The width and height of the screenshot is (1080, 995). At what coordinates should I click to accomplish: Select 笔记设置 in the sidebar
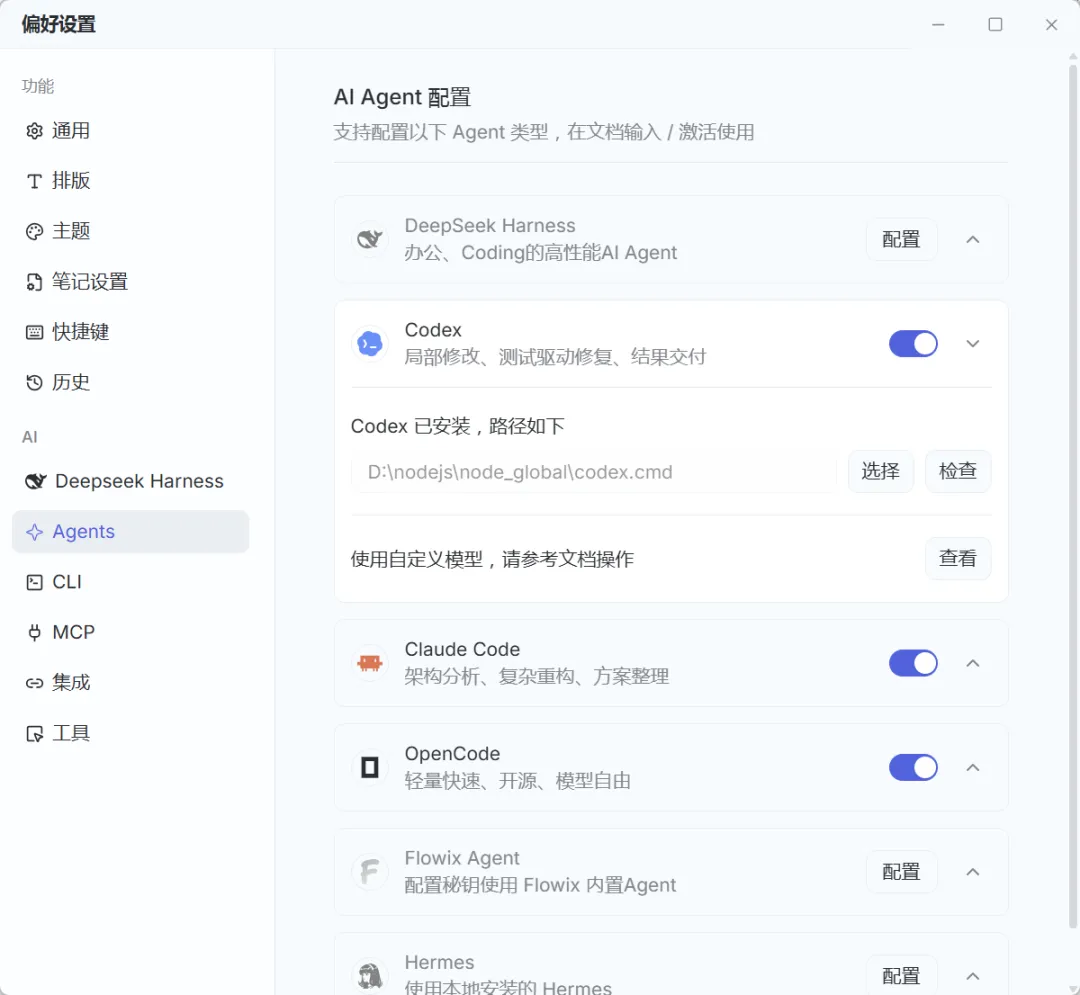pyautogui.click(x=130, y=282)
